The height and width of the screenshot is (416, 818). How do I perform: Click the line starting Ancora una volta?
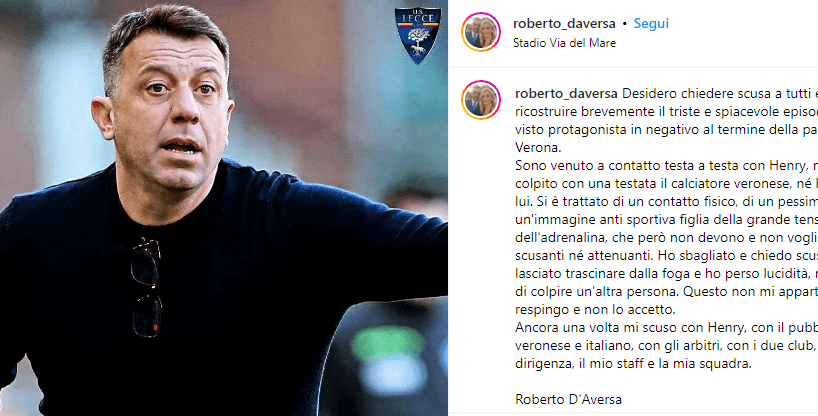coord(666,328)
